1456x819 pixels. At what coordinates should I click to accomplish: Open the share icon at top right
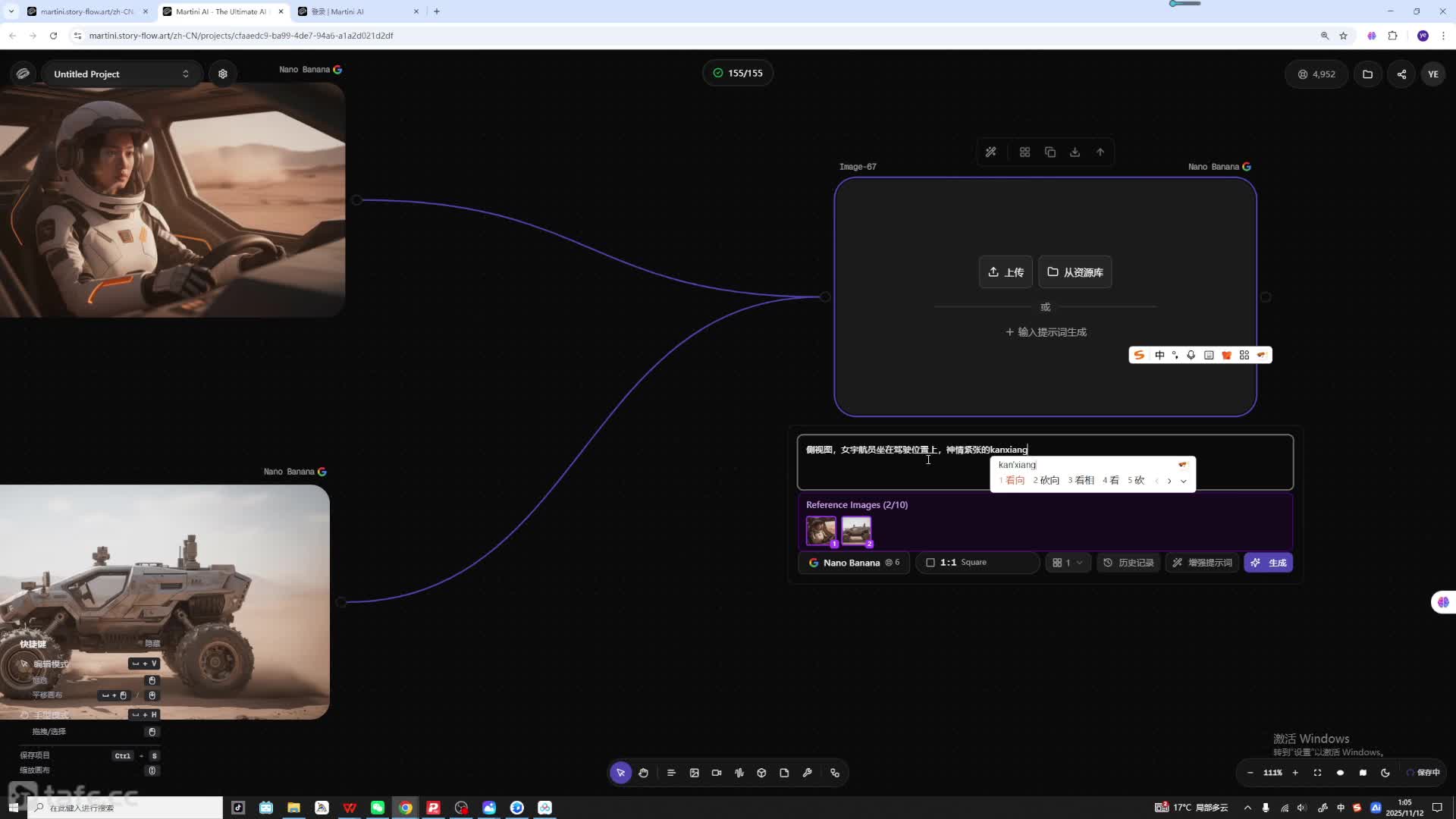coord(1401,74)
